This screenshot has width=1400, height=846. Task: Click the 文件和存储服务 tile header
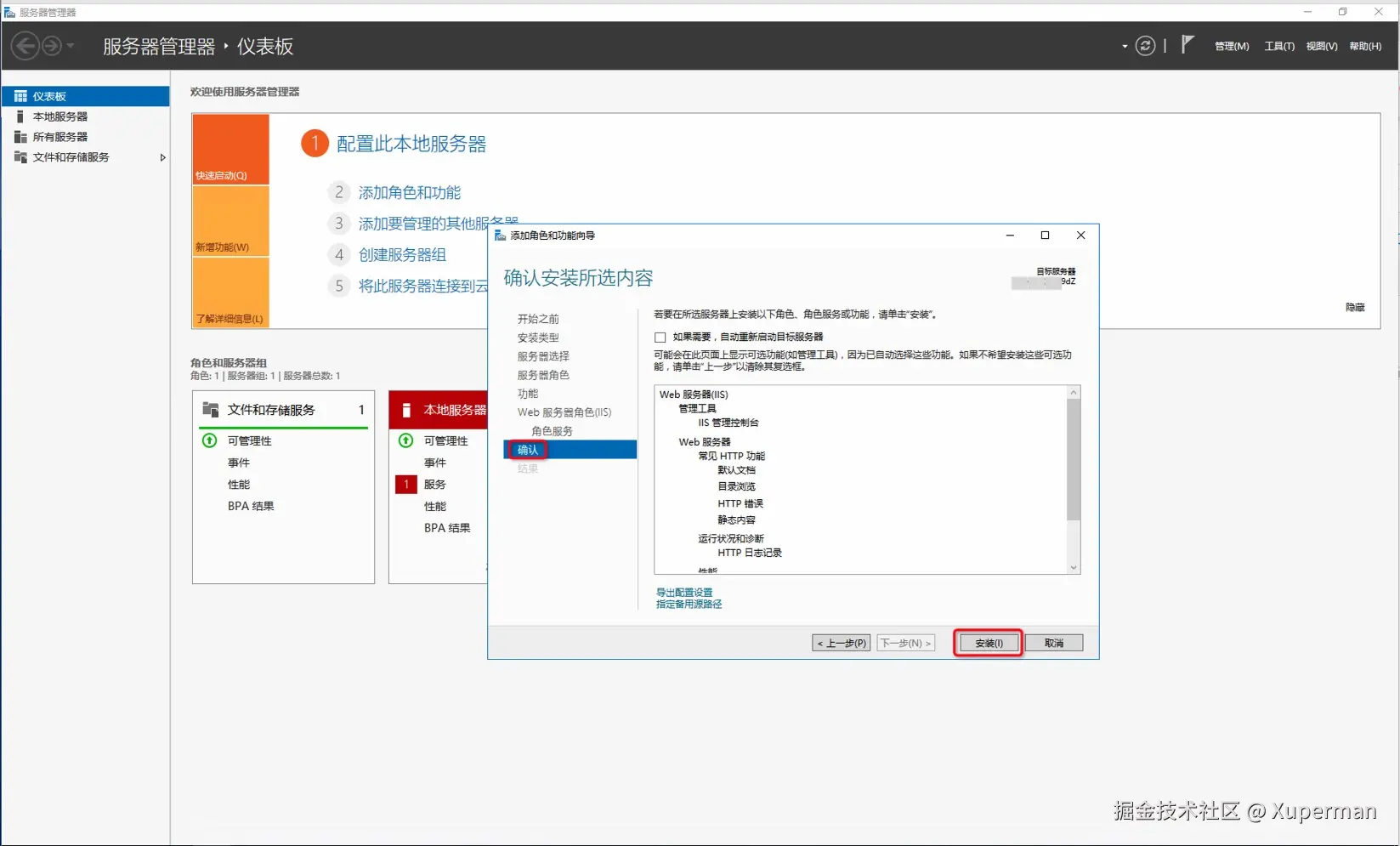(x=283, y=410)
